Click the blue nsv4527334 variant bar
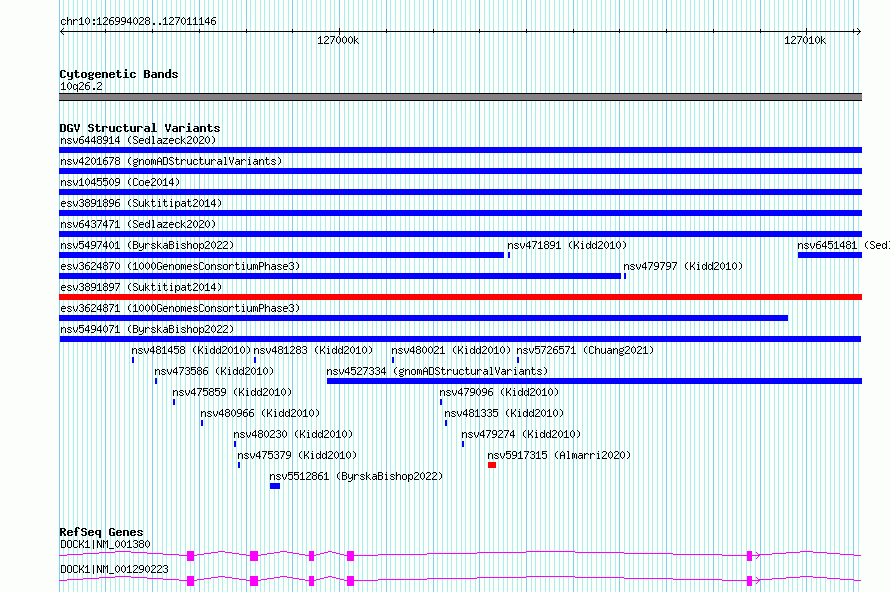This screenshot has width=890, height=592. point(594,381)
